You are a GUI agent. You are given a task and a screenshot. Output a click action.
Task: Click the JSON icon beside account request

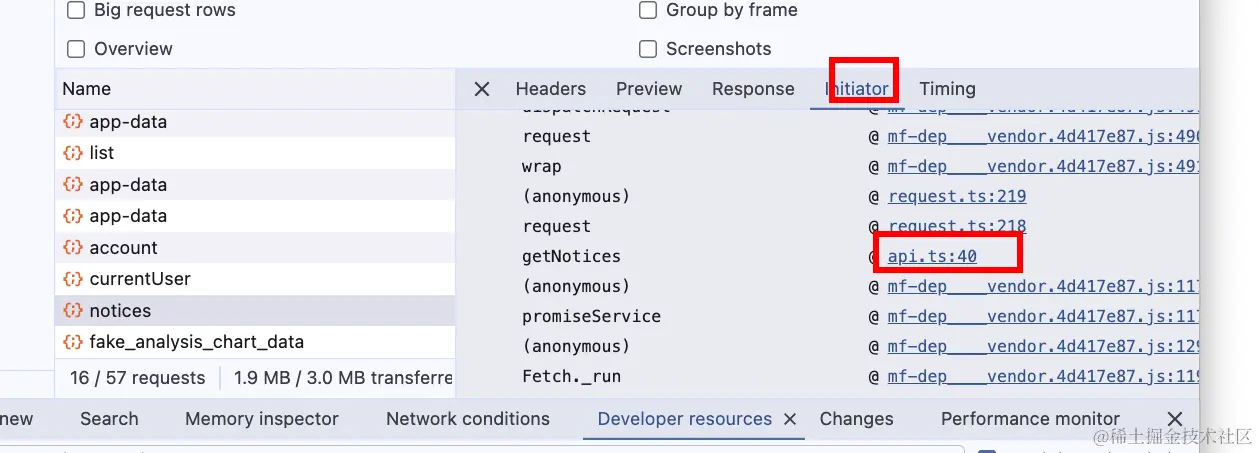point(72,248)
